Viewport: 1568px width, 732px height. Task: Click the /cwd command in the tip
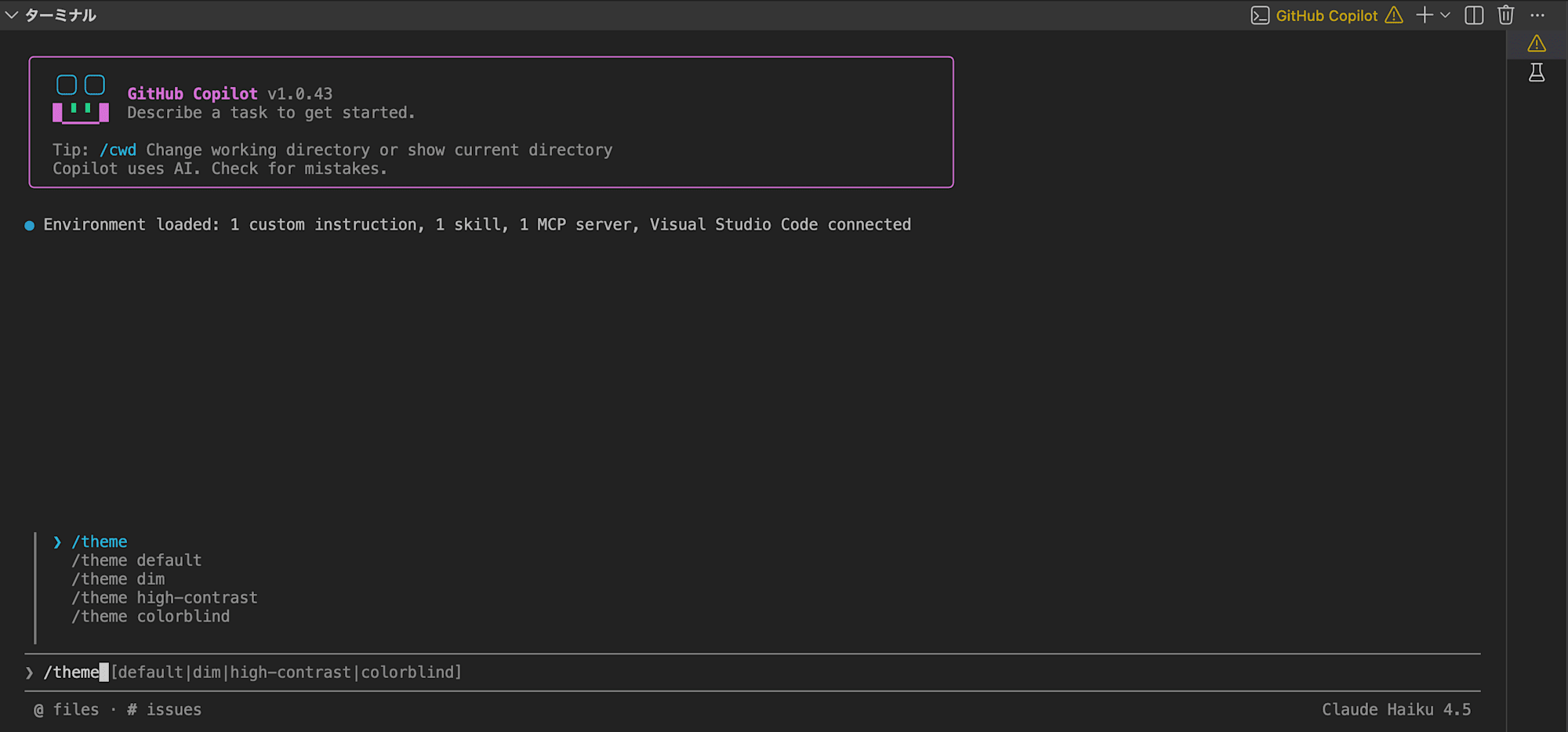click(x=118, y=150)
